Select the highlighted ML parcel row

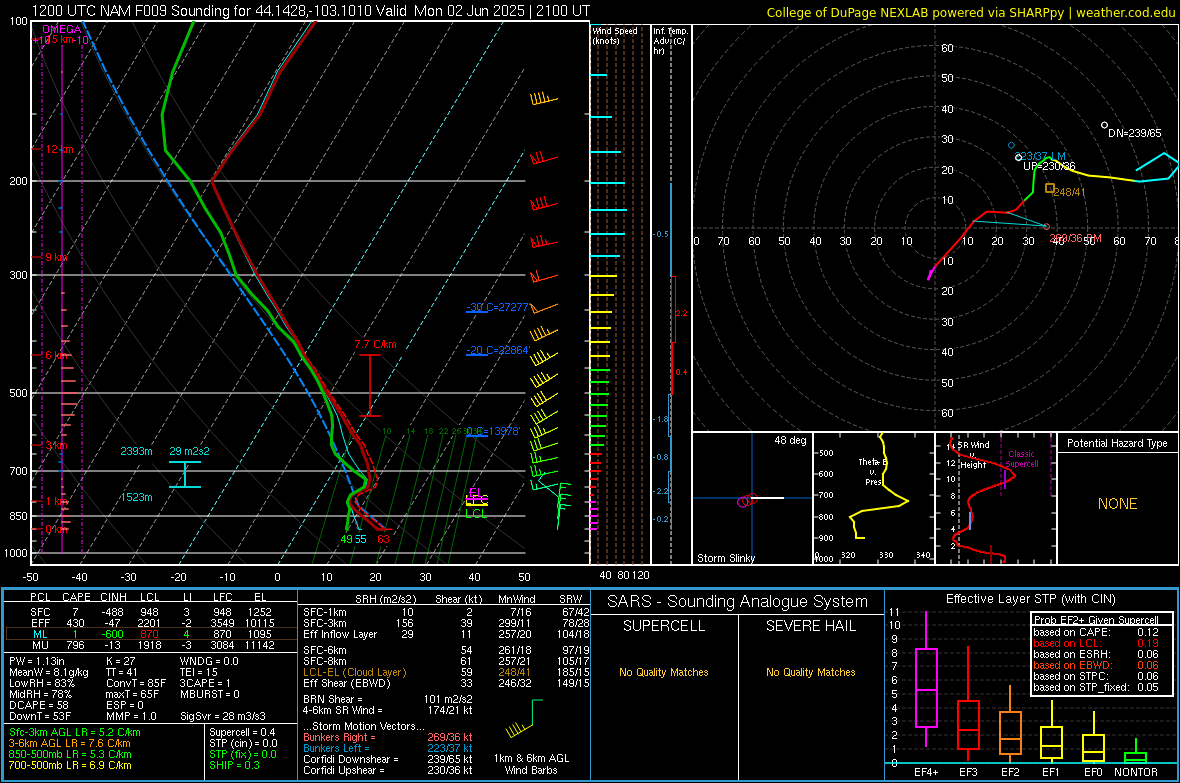click(151, 634)
